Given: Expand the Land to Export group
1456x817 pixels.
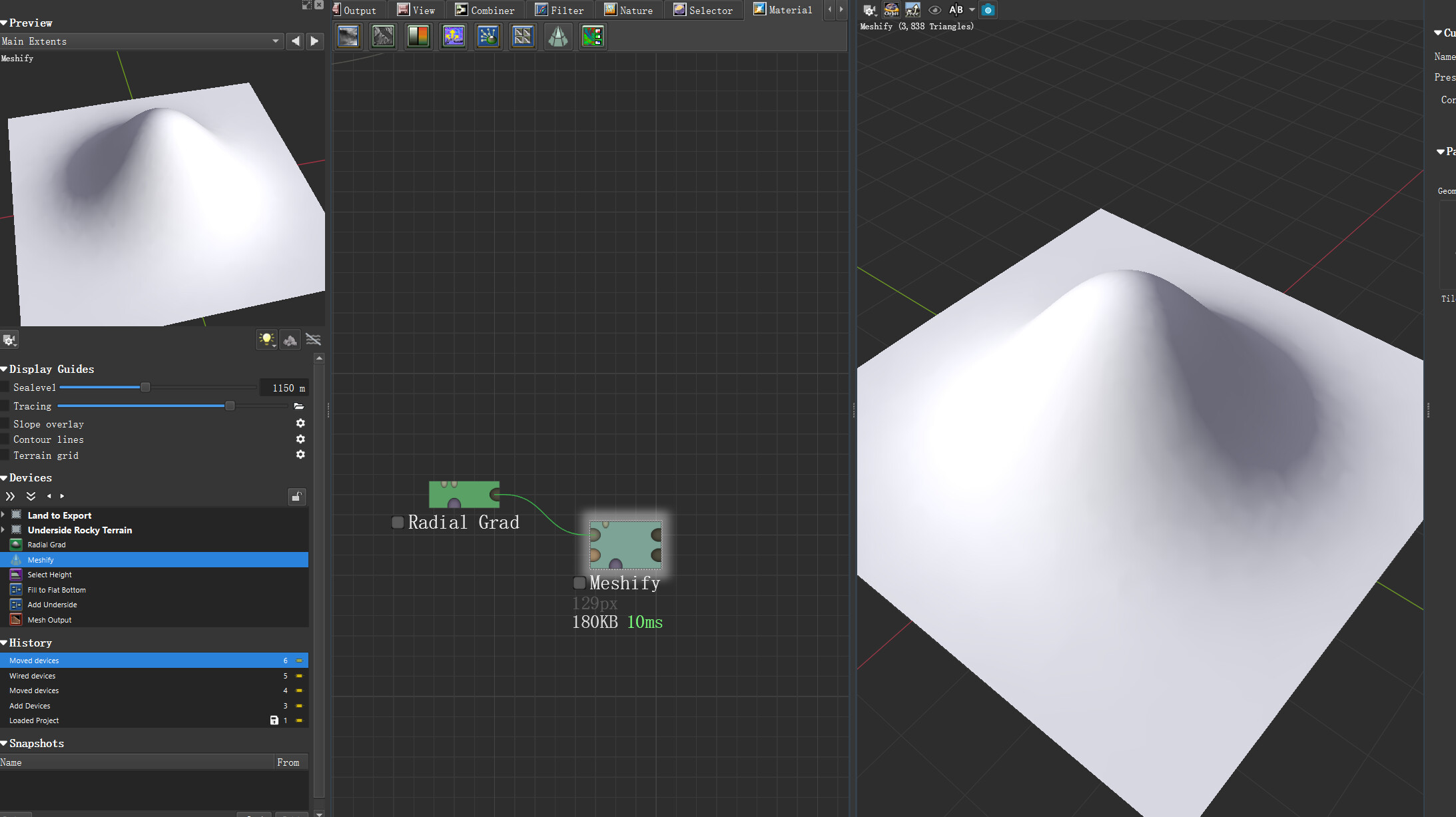Looking at the screenshot, I should [3, 515].
